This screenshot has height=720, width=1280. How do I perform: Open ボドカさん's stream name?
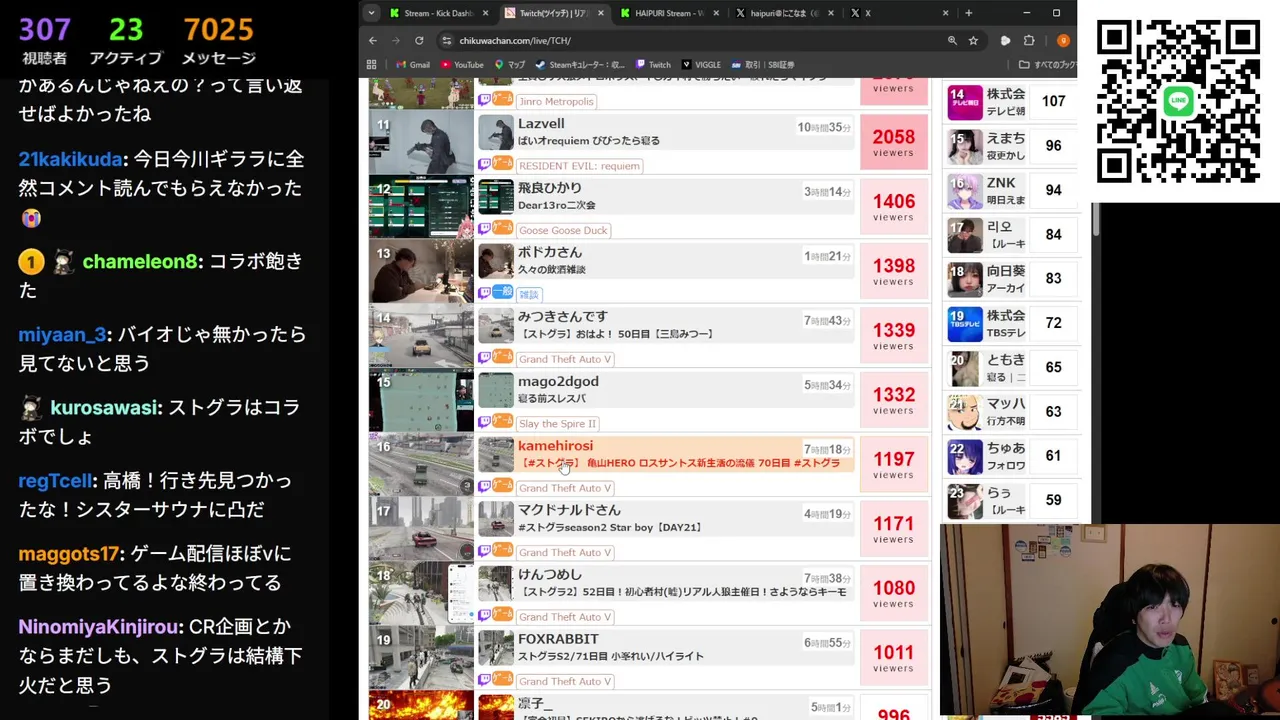549,252
